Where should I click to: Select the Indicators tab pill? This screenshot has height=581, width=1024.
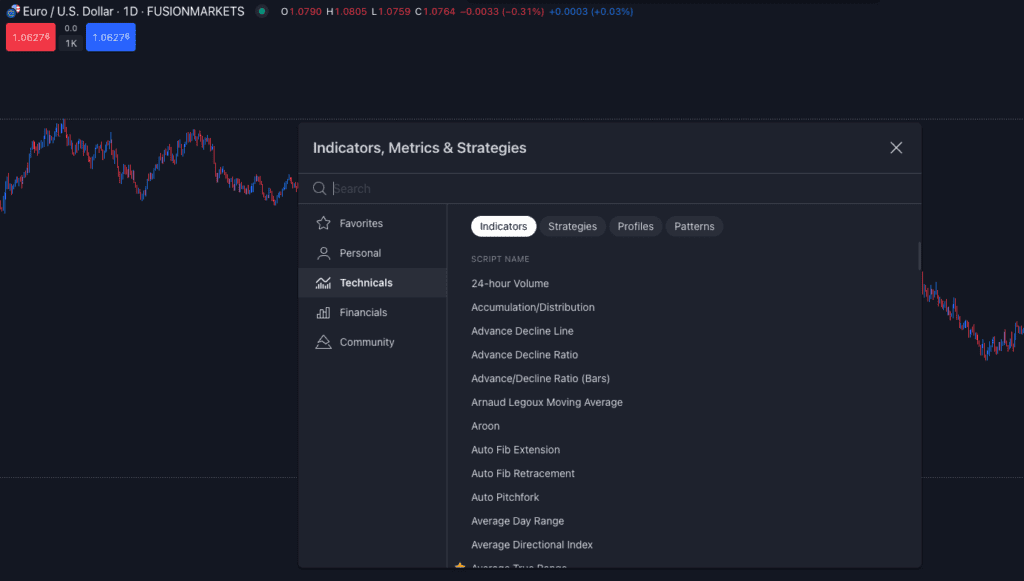[504, 227]
